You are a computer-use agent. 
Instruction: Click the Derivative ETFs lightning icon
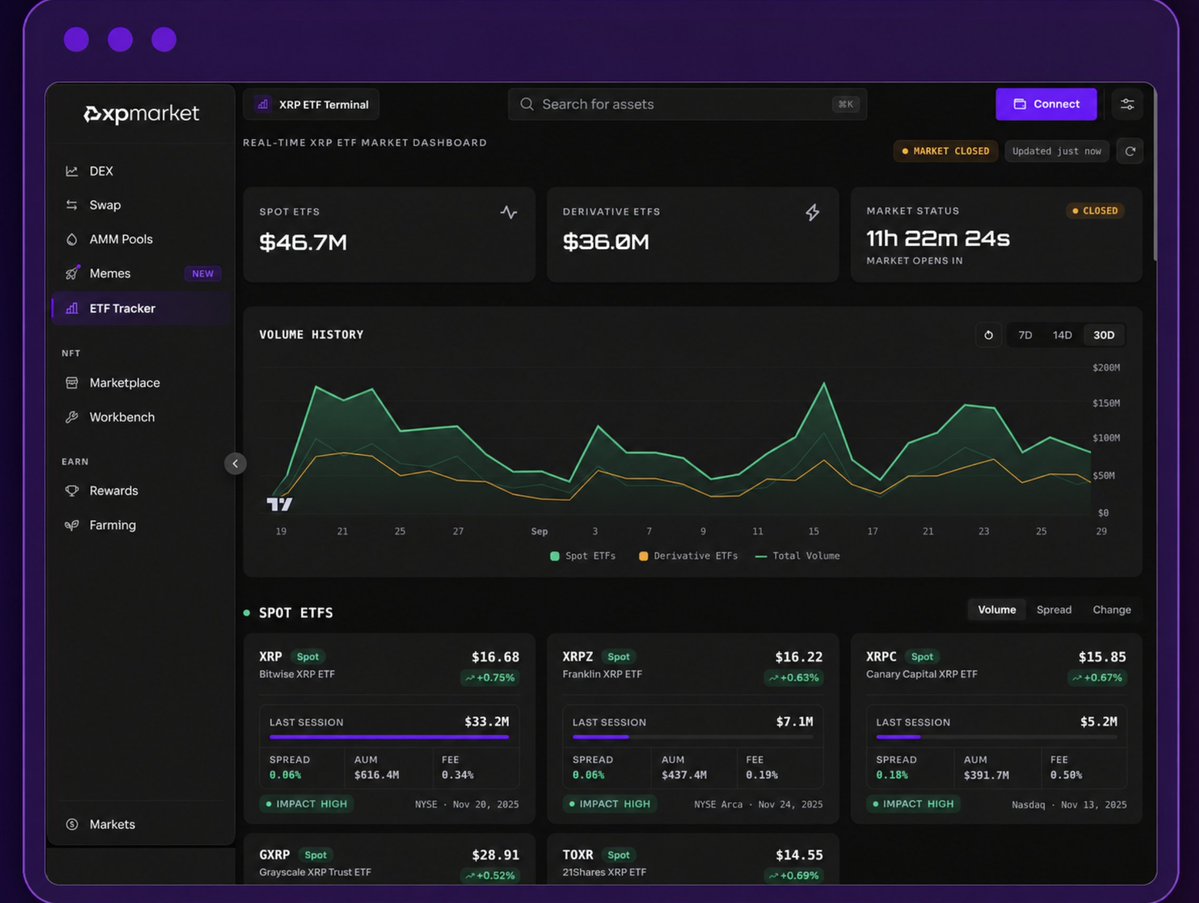point(812,213)
